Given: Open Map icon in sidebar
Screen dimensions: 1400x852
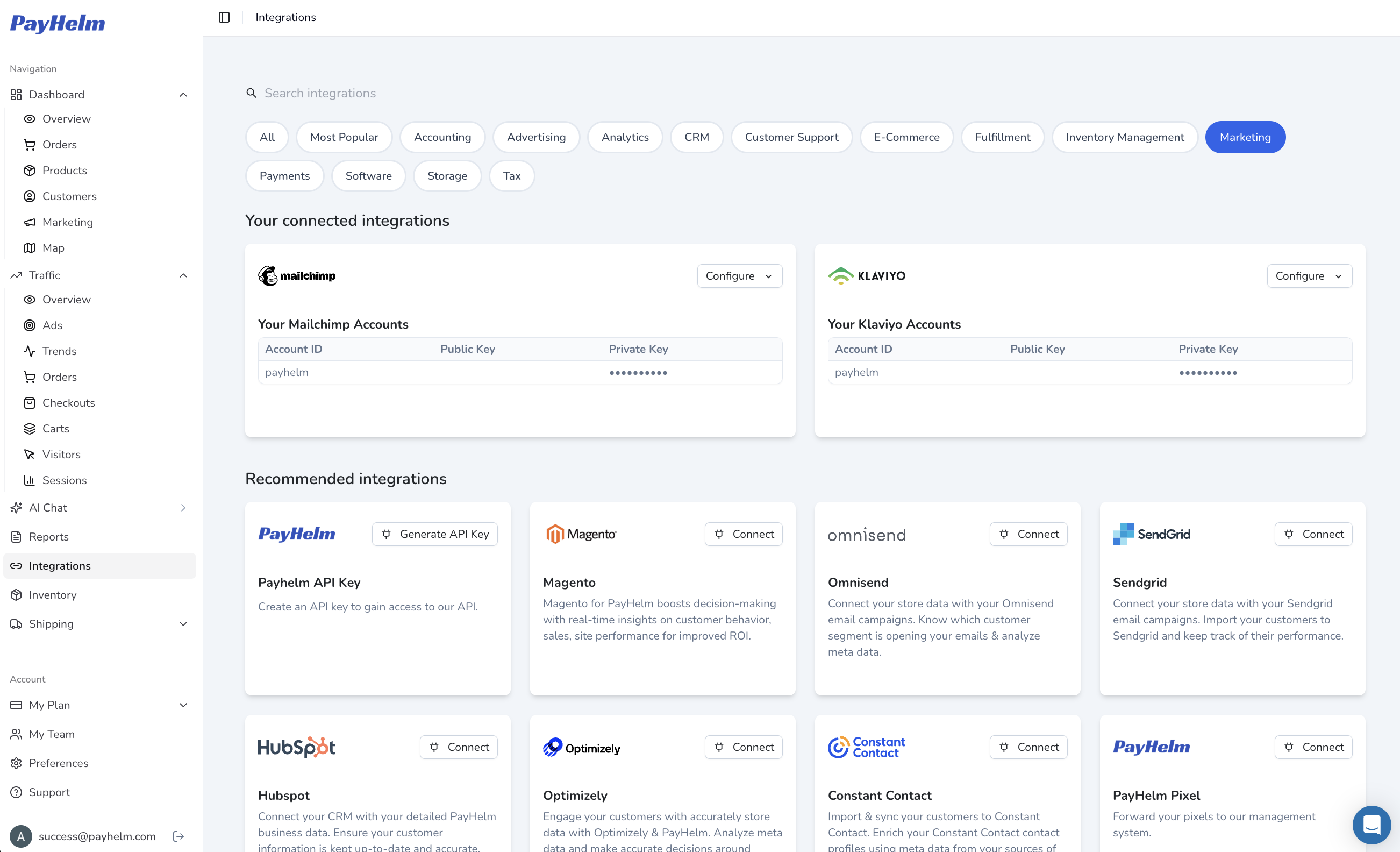Looking at the screenshot, I should tap(30, 248).
